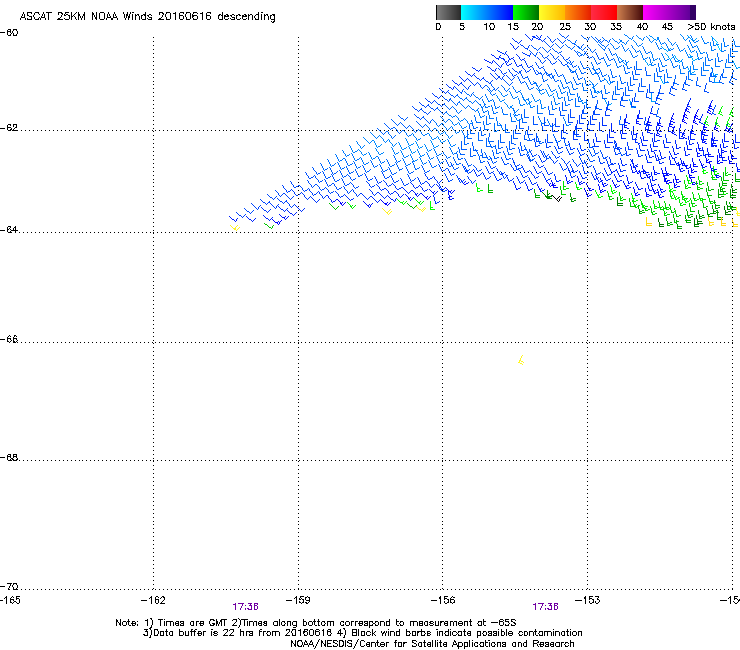
Task: Click the latitude label '-62'
Action: point(9,128)
